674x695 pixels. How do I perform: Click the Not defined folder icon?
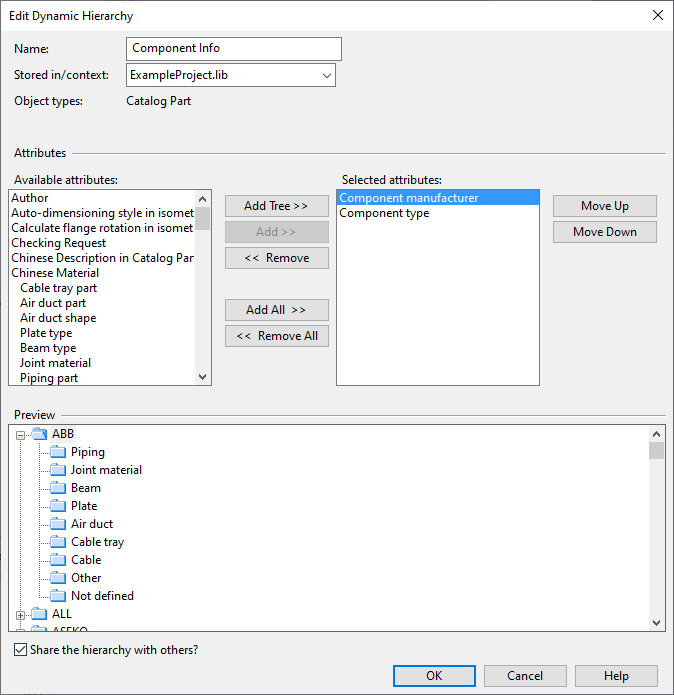click(x=58, y=596)
